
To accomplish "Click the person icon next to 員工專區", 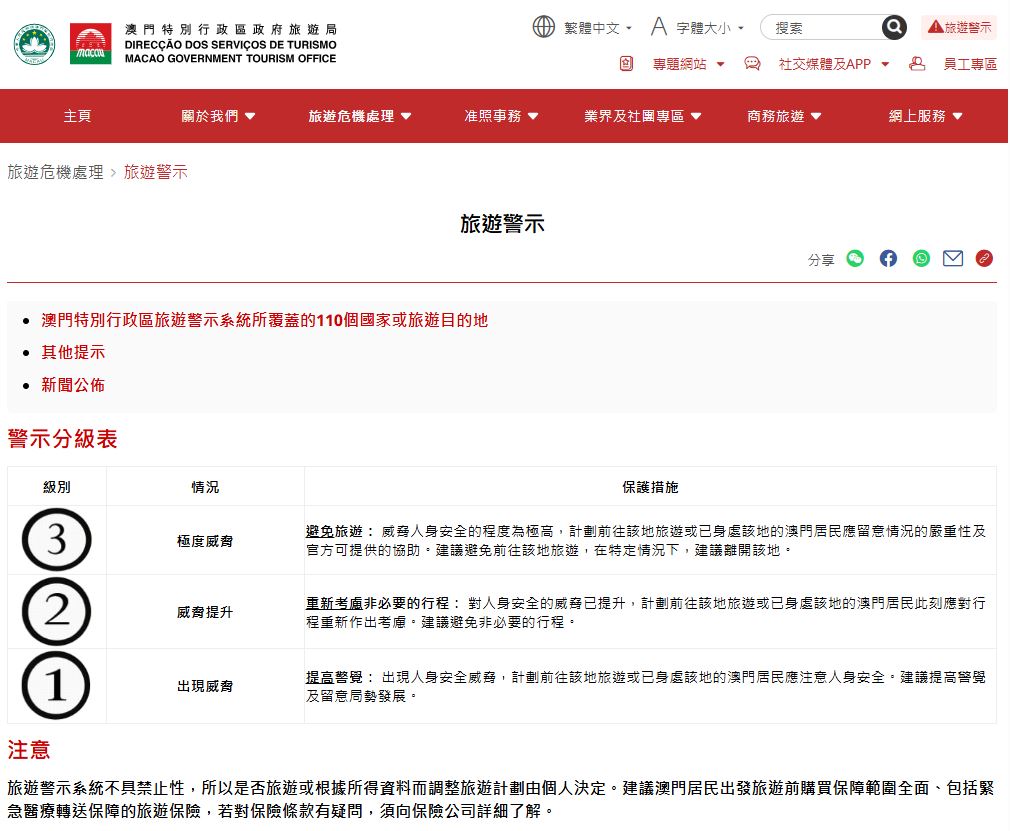I will pyautogui.click(x=918, y=63).
